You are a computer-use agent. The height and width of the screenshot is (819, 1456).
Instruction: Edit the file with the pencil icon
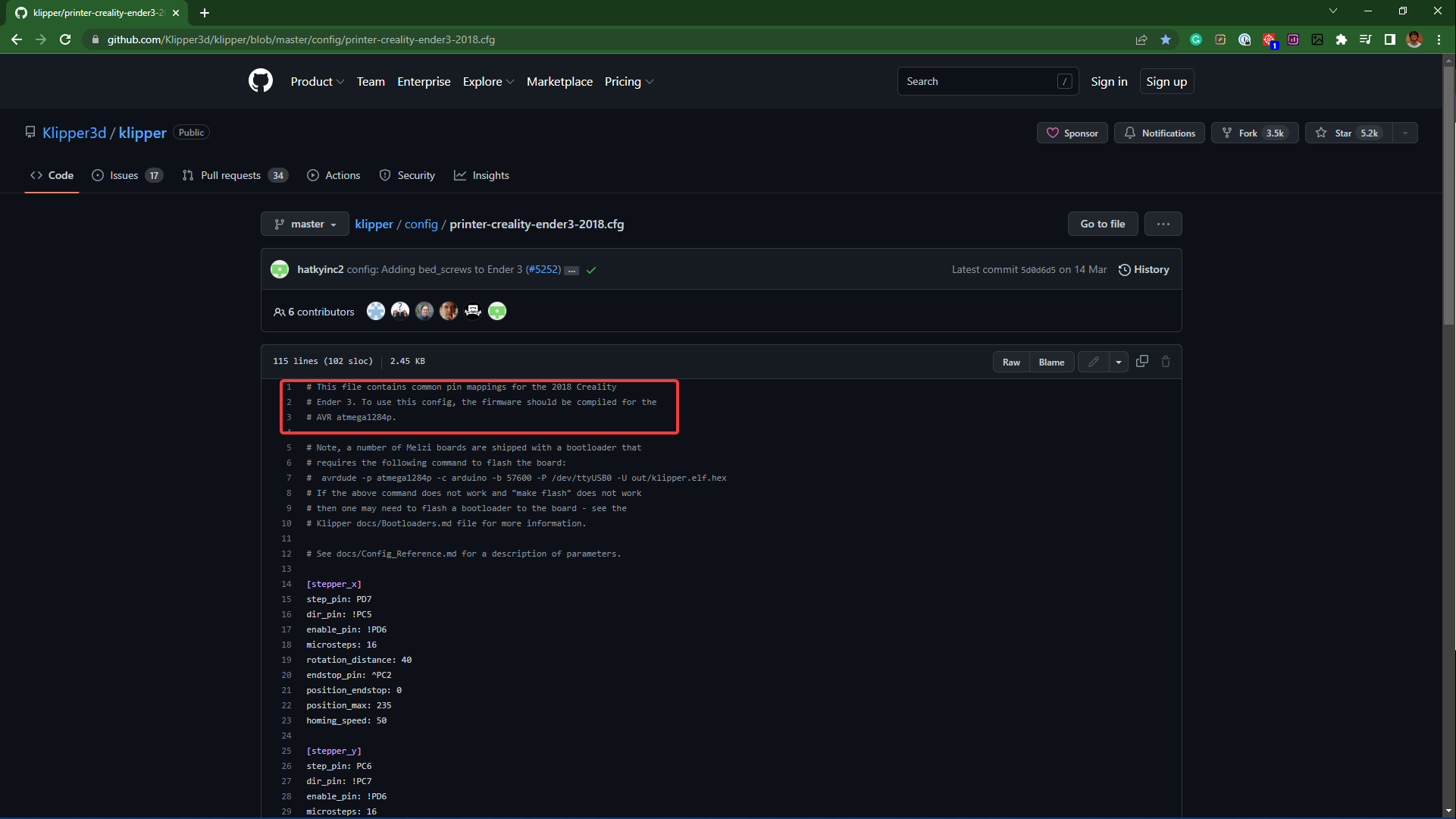(1094, 362)
